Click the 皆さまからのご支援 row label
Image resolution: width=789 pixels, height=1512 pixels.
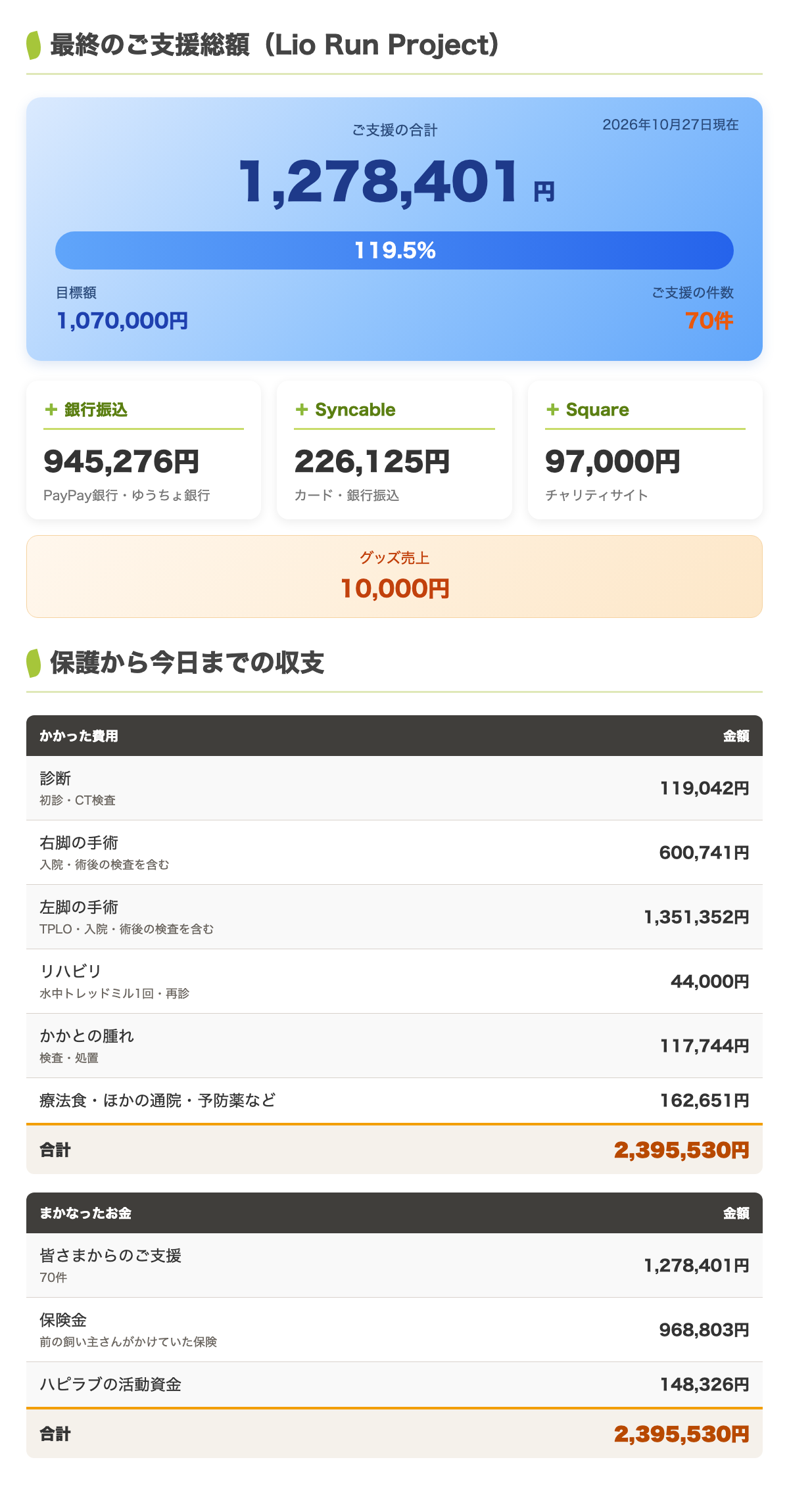tap(110, 1256)
